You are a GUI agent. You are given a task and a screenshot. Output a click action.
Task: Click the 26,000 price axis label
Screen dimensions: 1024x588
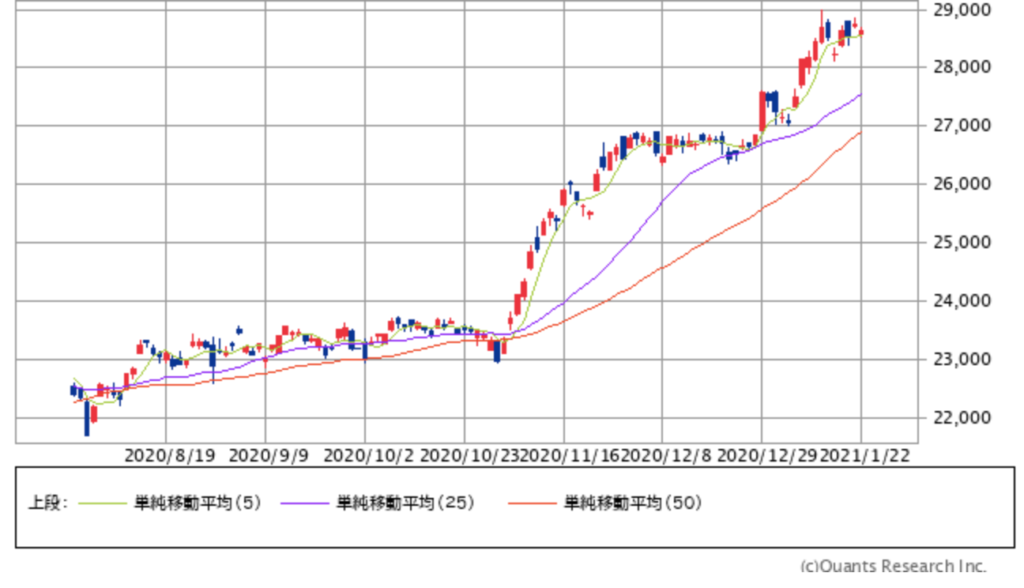click(962, 184)
